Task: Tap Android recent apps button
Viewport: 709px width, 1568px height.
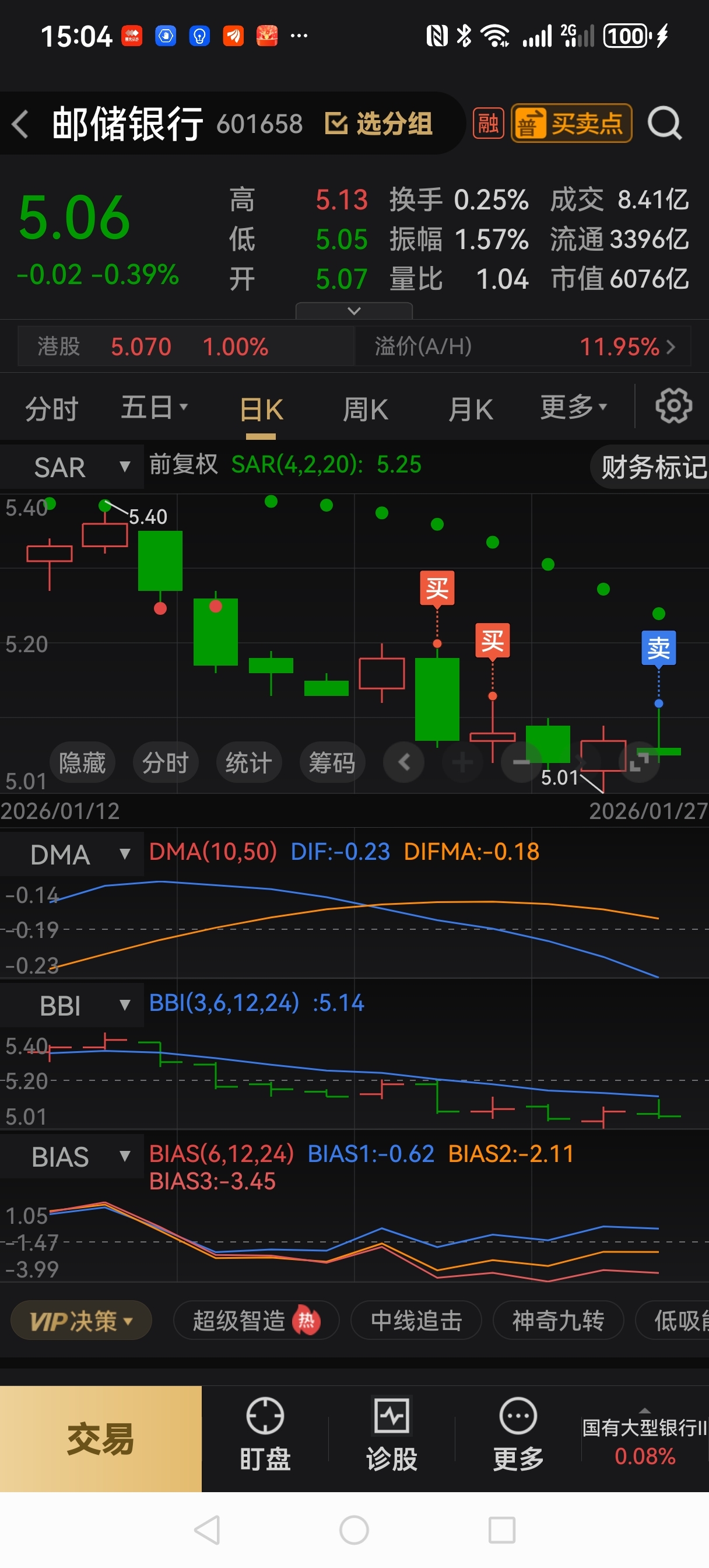Action: [502, 1529]
